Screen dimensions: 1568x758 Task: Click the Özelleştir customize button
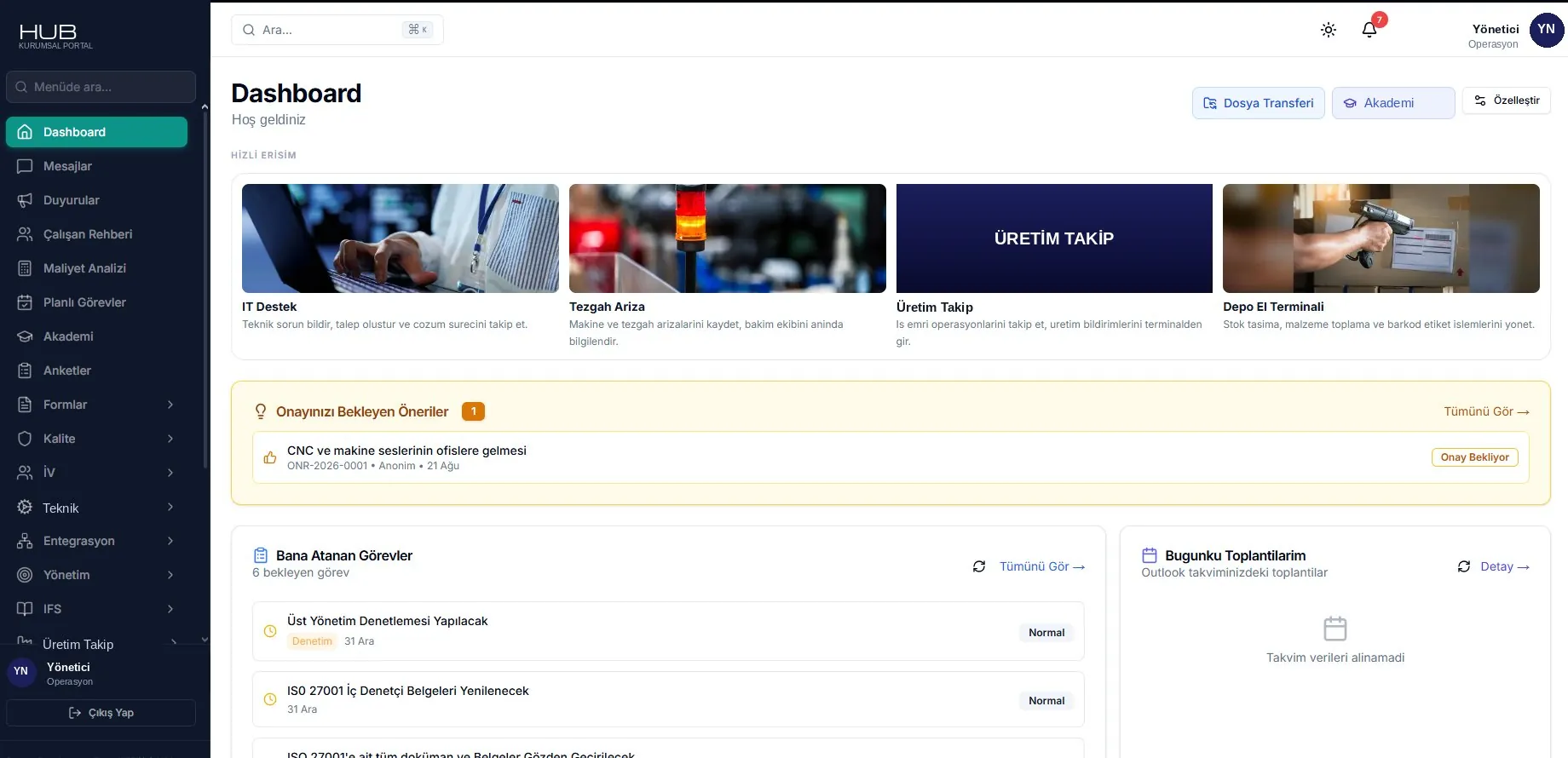[1507, 100]
